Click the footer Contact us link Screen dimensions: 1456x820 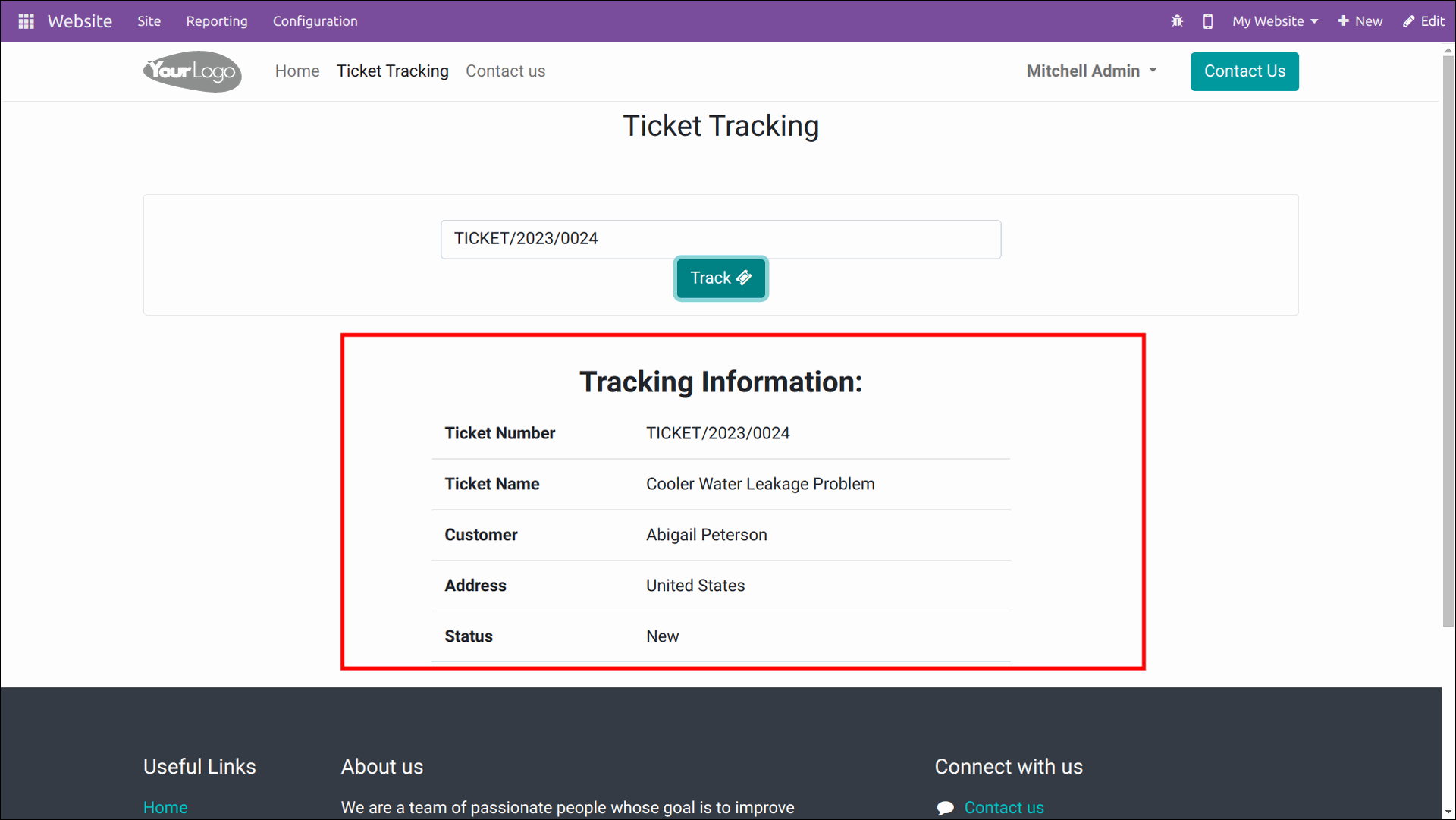tap(1004, 808)
